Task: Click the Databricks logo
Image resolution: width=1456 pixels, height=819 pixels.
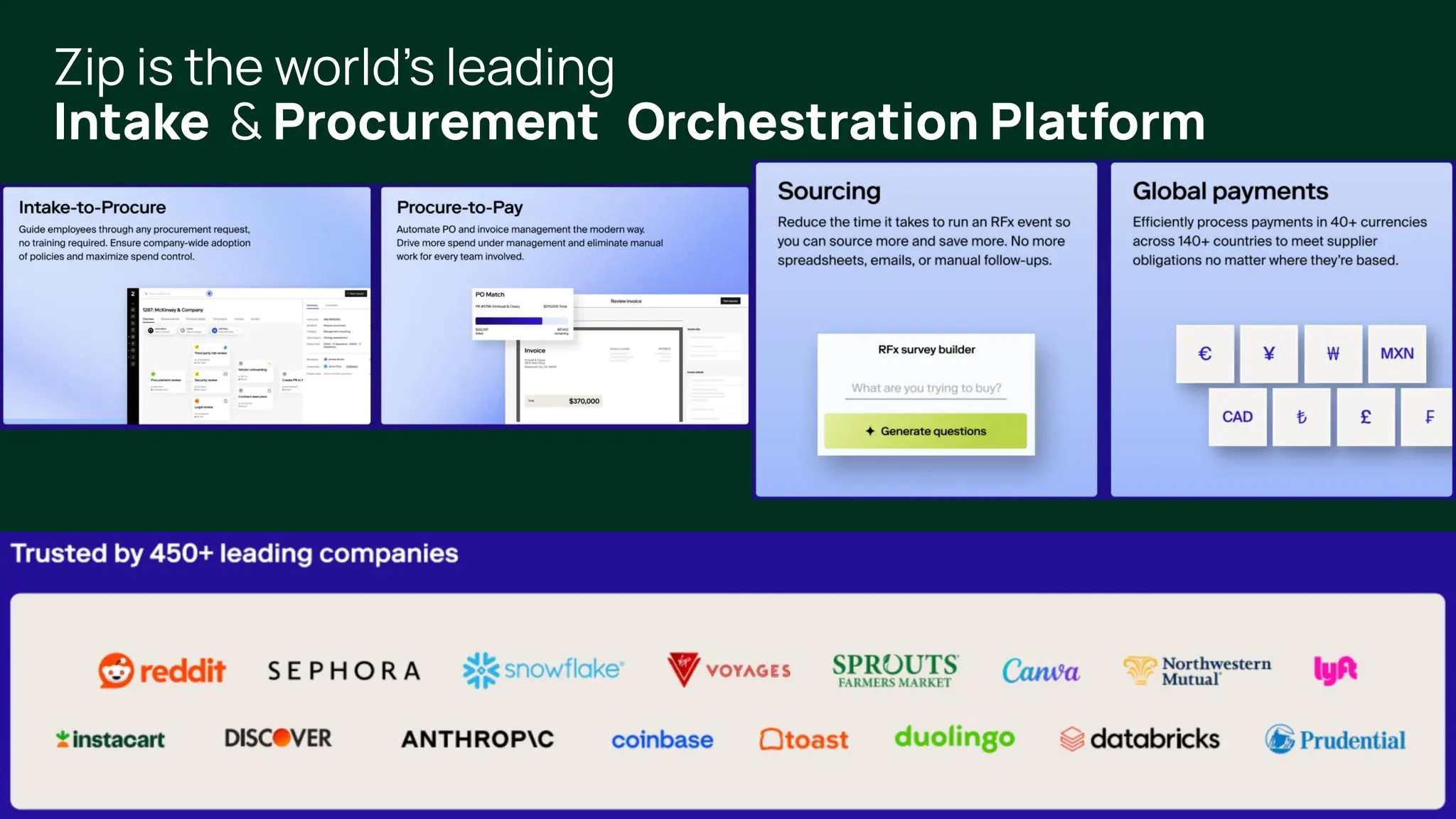Action: pyautogui.click(x=1140, y=739)
